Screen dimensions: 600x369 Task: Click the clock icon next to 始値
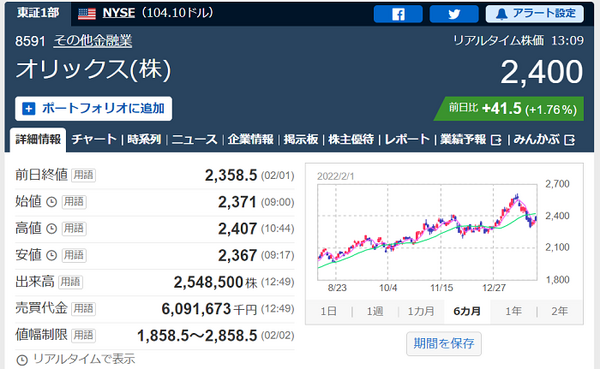(x=51, y=202)
